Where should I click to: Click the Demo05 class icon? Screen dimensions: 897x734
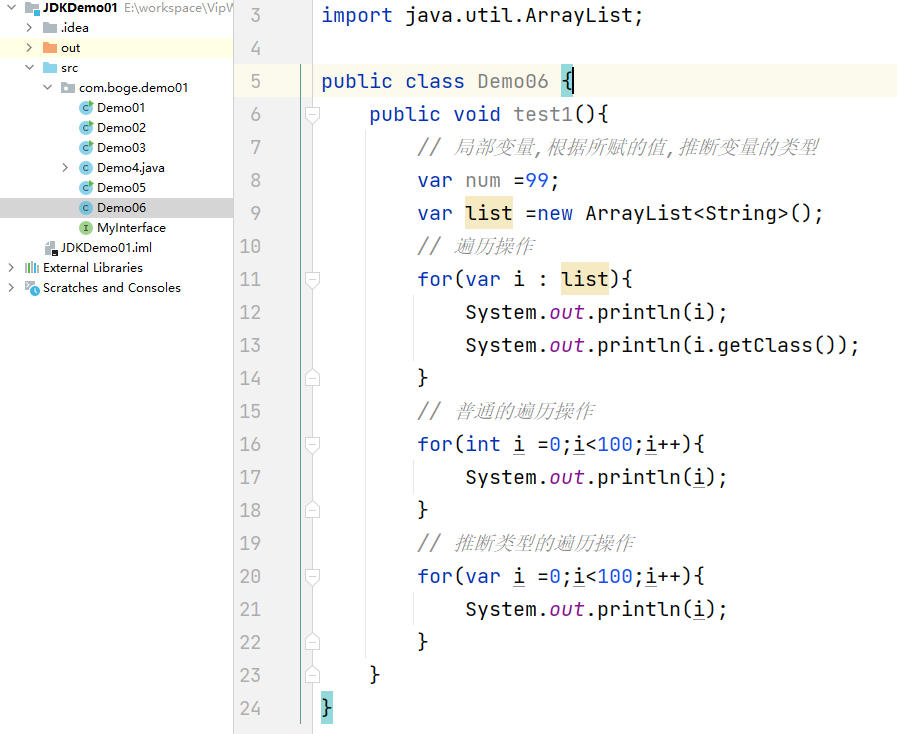[x=86, y=188]
